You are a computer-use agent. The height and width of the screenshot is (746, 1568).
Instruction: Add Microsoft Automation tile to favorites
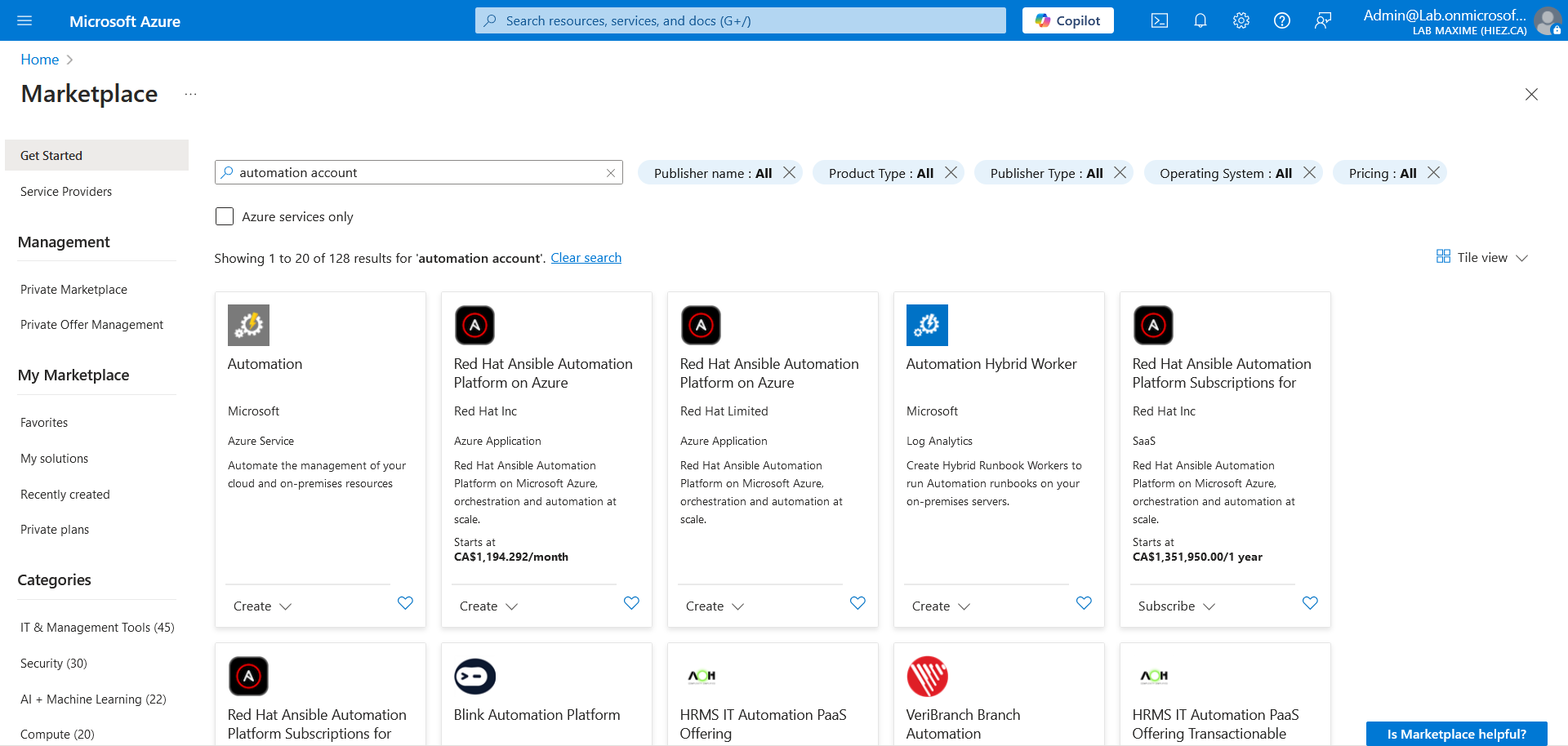[405, 603]
